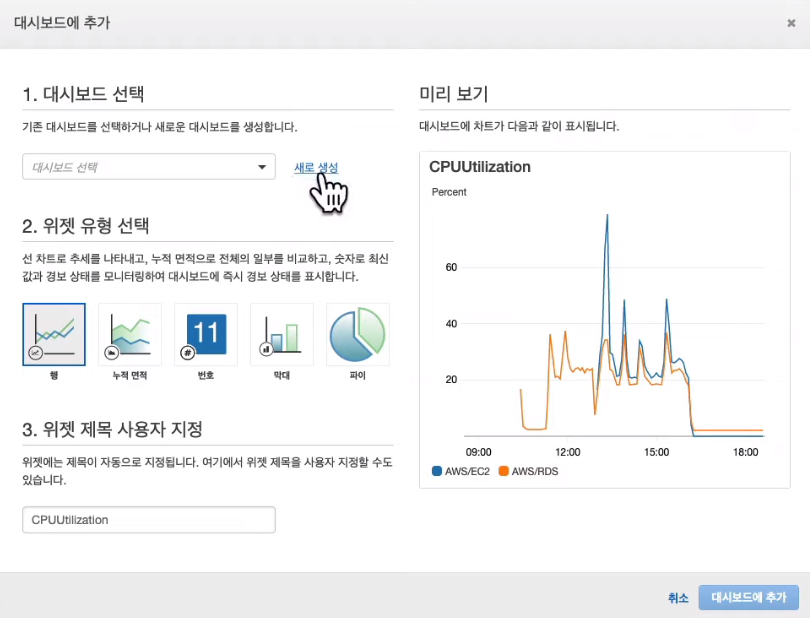Select the line chart widget type
The height and width of the screenshot is (618, 810).
click(x=54, y=334)
